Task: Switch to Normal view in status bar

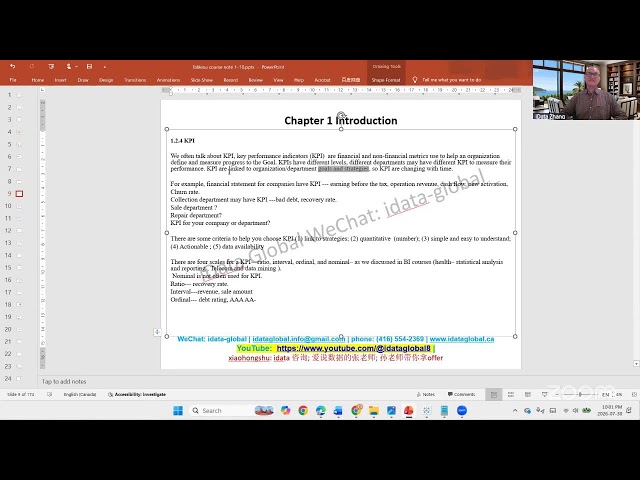Action: click(493, 394)
